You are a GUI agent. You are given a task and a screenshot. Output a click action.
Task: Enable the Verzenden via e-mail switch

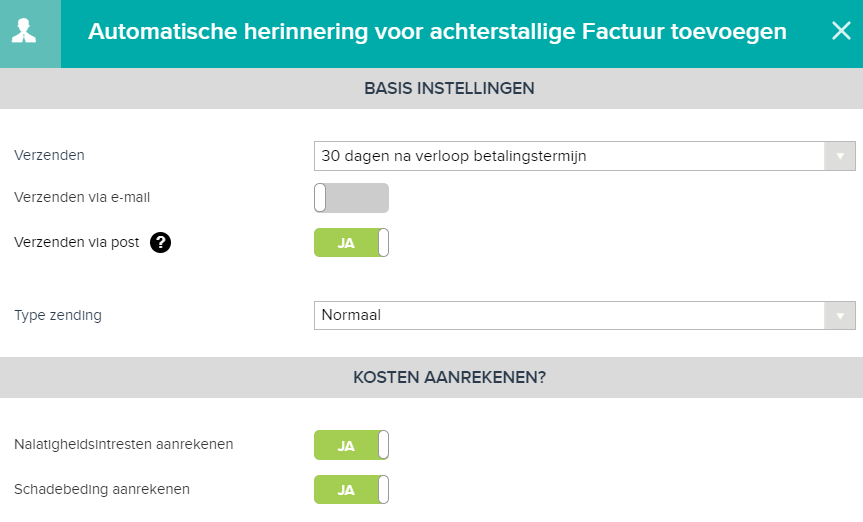pos(351,198)
